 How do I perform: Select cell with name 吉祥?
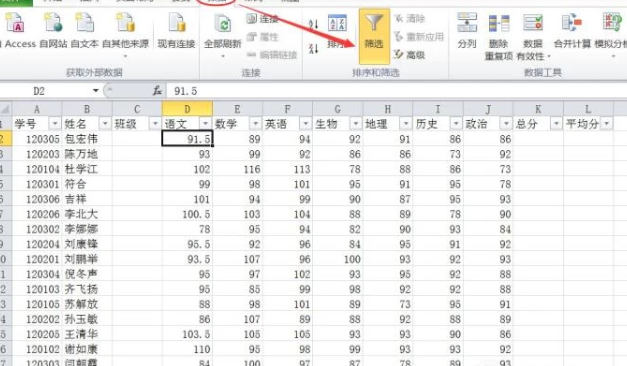87,199
